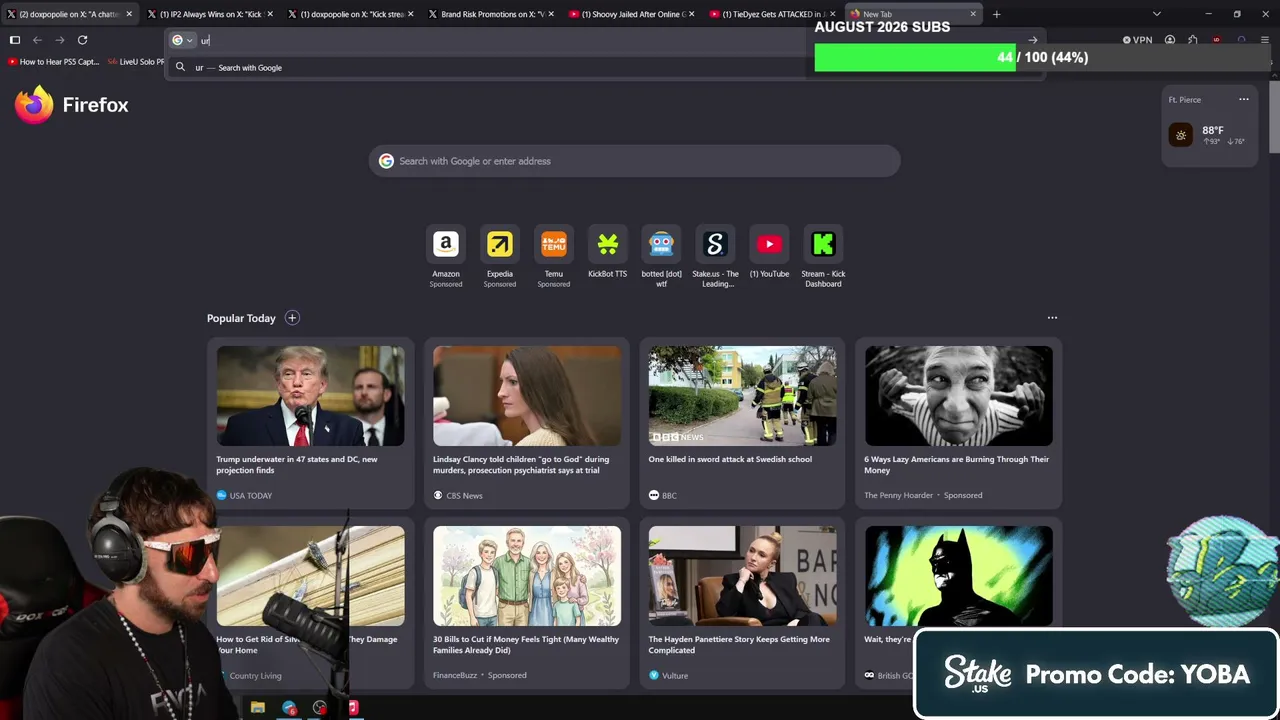This screenshot has width=1280, height=720.
Task: Open the search engine selector in address bar
Action: coord(182,40)
